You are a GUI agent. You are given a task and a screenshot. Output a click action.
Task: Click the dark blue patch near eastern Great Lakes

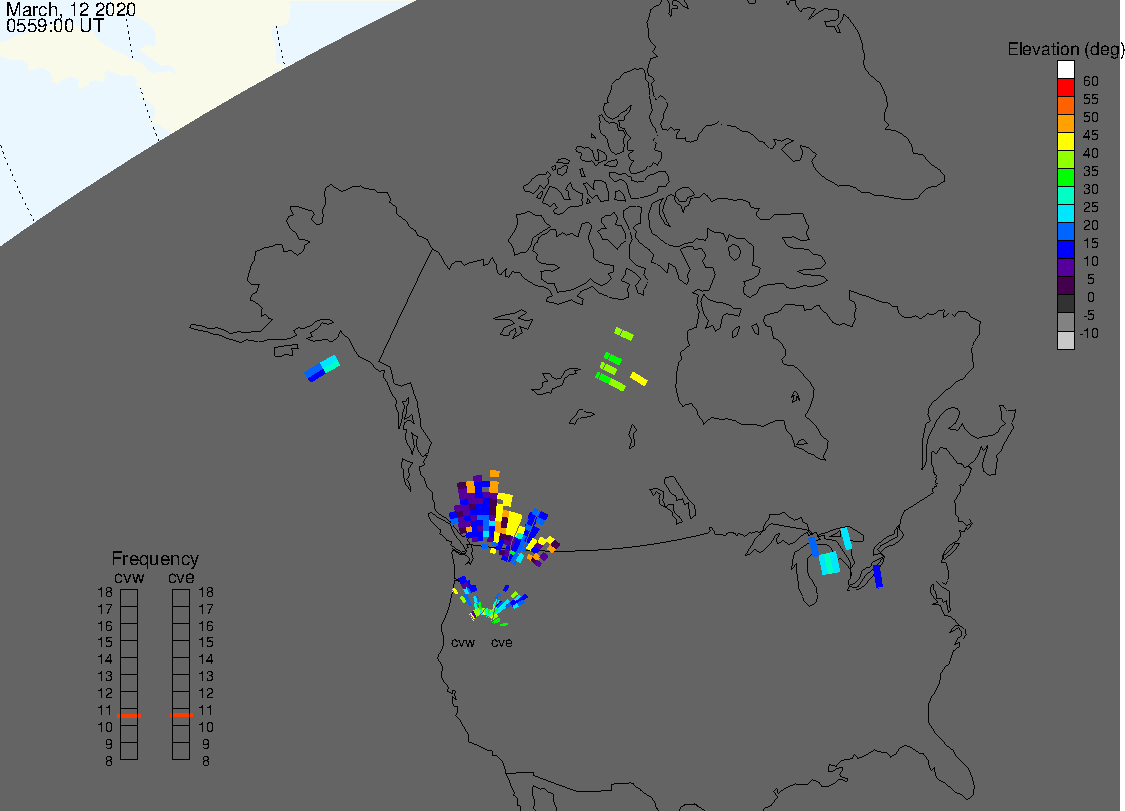877,576
